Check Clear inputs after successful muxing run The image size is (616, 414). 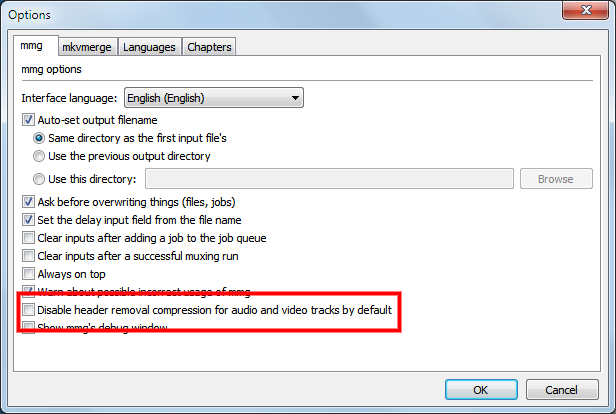point(28,256)
